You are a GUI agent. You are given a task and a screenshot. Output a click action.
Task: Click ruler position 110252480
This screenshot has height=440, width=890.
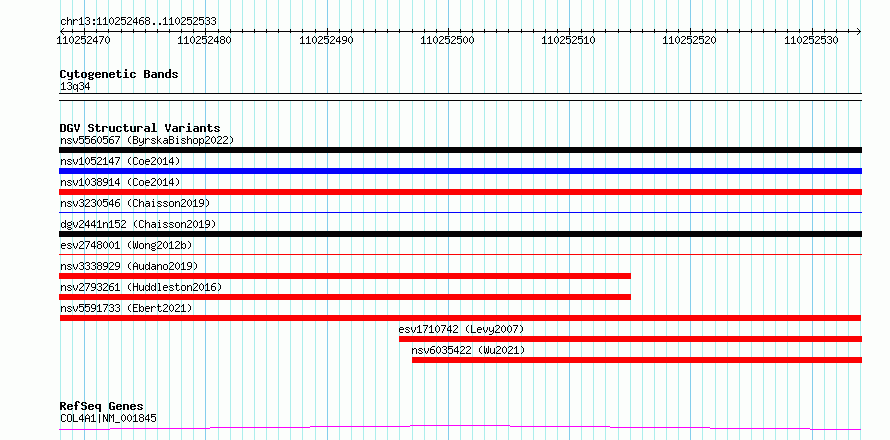pos(205,40)
